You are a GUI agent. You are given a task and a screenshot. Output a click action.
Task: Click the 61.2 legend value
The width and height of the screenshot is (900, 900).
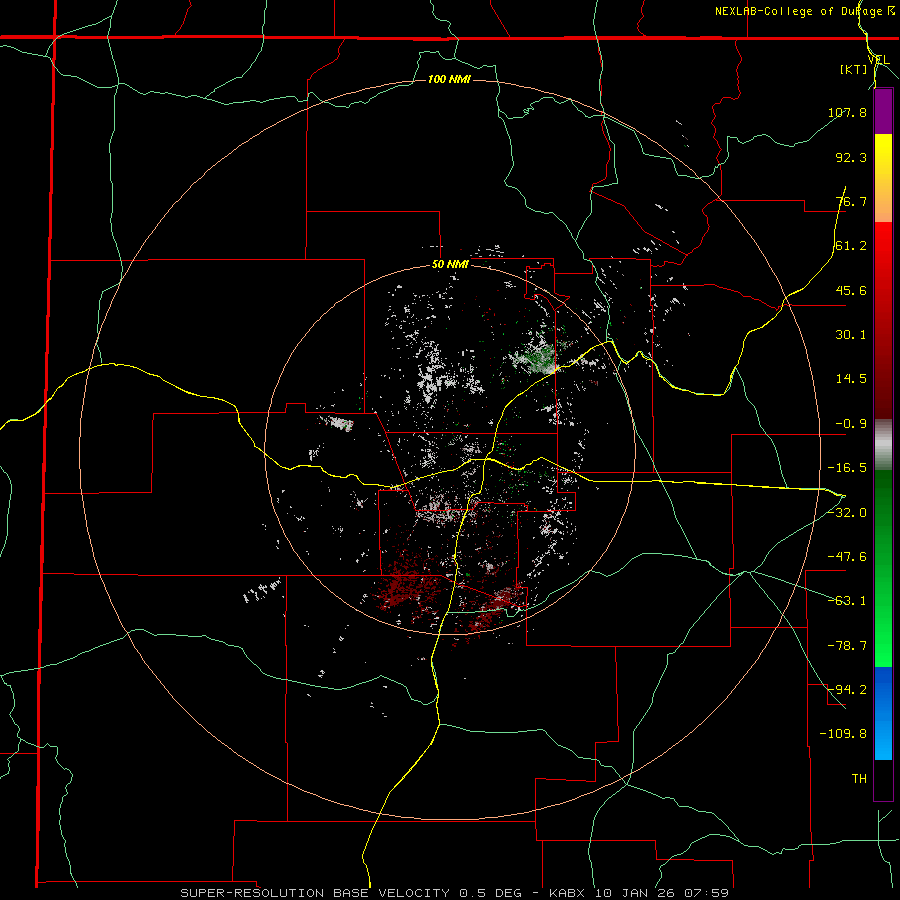coord(851,246)
